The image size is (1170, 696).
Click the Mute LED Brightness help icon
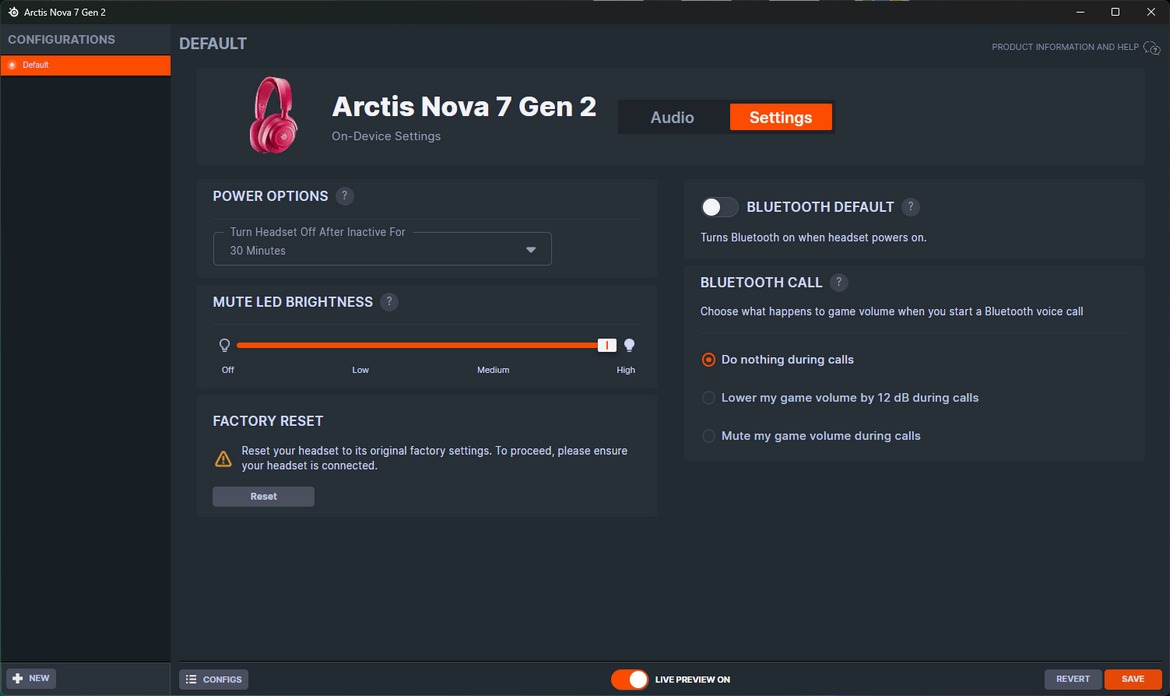[389, 302]
